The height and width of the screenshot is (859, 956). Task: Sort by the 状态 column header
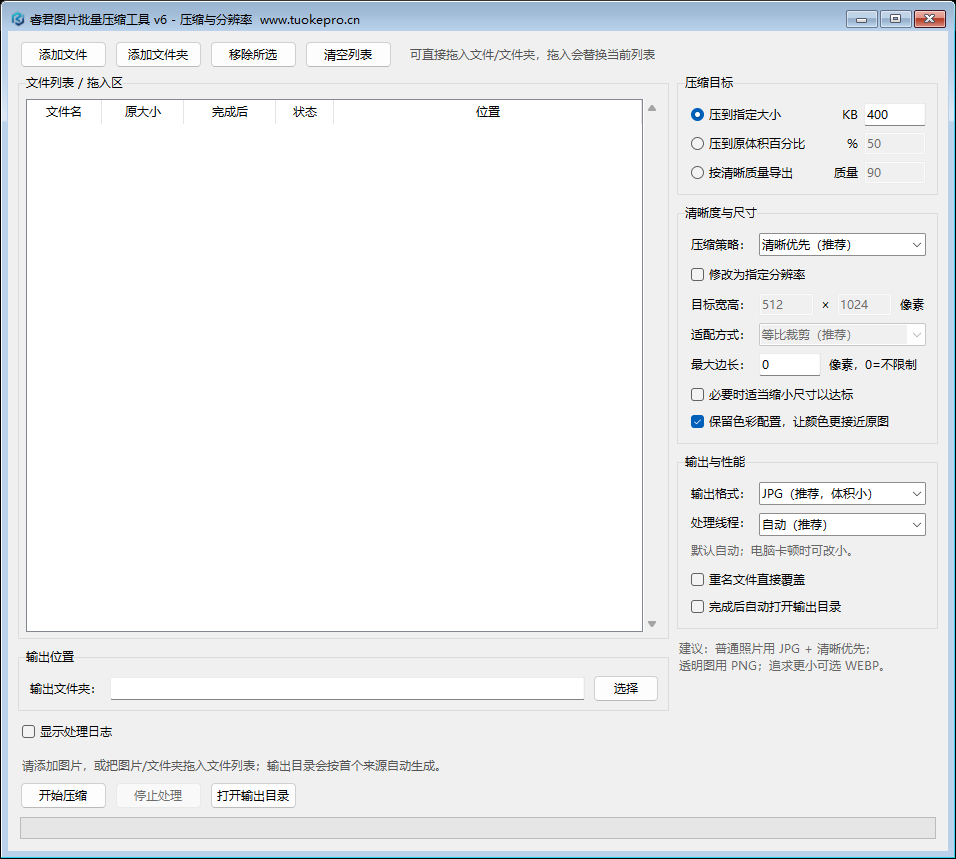[305, 112]
